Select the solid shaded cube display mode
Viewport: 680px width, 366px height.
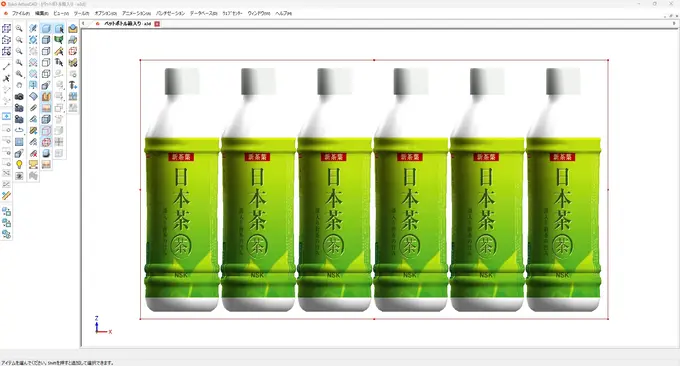(46, 39)
